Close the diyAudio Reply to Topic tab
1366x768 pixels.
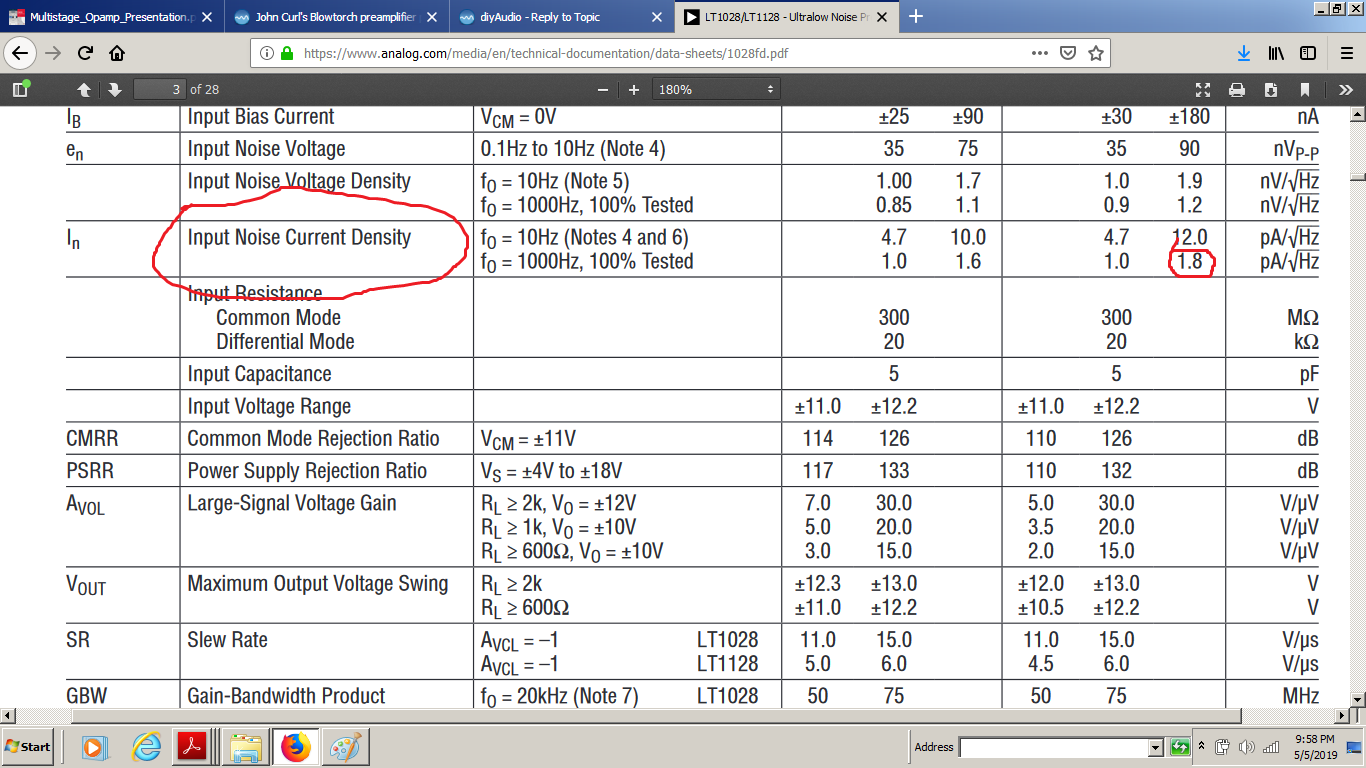(656, 17)
